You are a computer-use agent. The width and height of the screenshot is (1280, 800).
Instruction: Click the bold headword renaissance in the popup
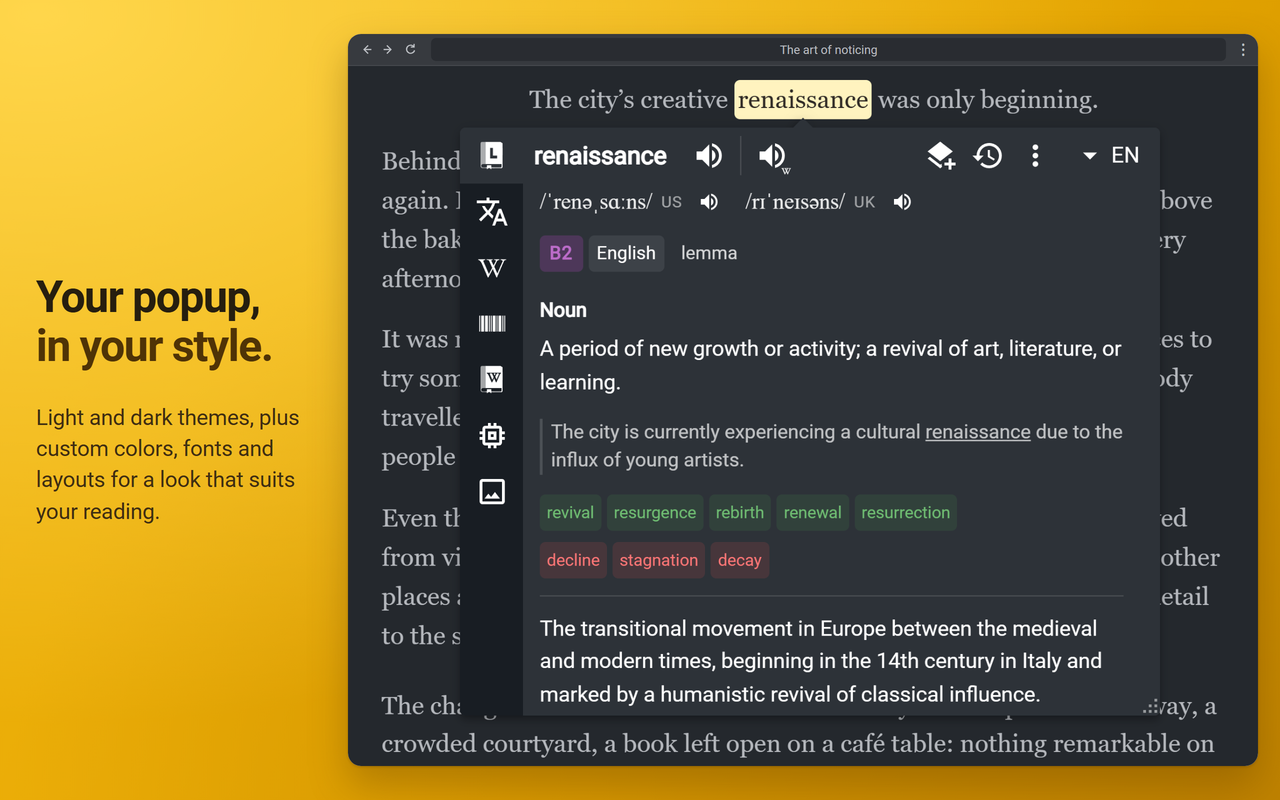pyautogui.click(x=600, y=156)
